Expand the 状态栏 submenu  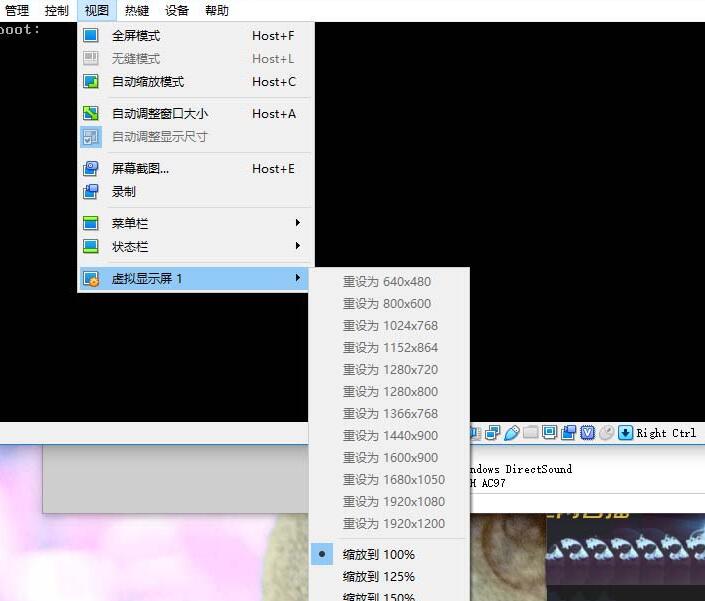195,246
